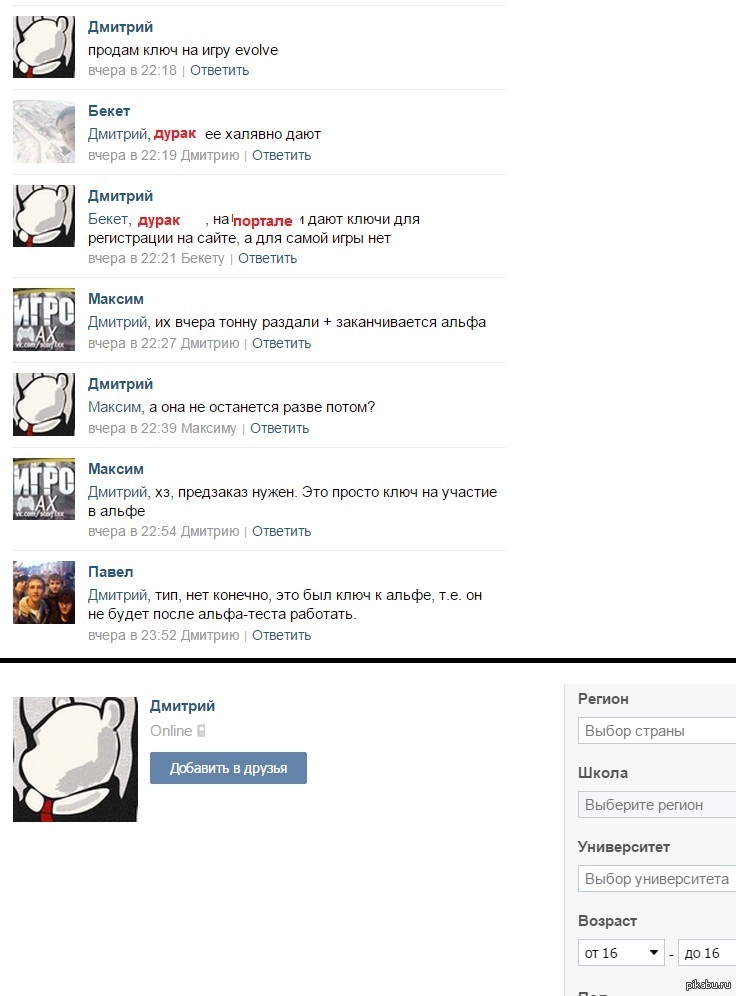Click Ответить under Бекет's comment
The image size is (736, 996).
[281, 156]
